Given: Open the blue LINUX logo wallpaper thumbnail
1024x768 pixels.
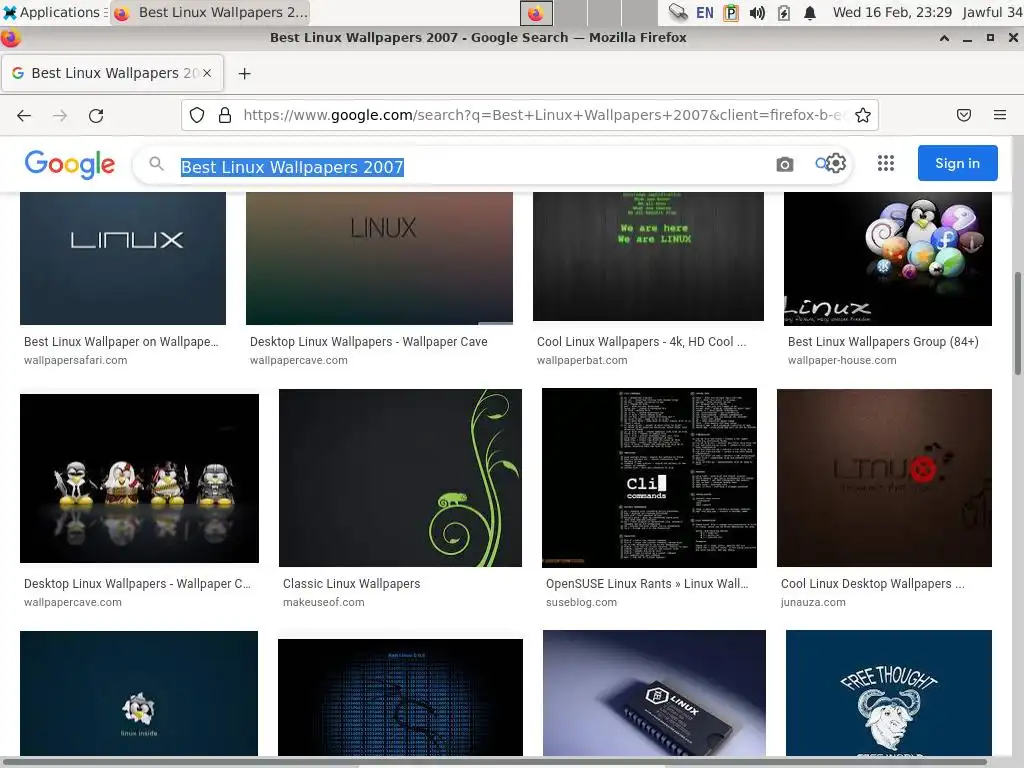Looking at the screenshot, I should 123,258.
